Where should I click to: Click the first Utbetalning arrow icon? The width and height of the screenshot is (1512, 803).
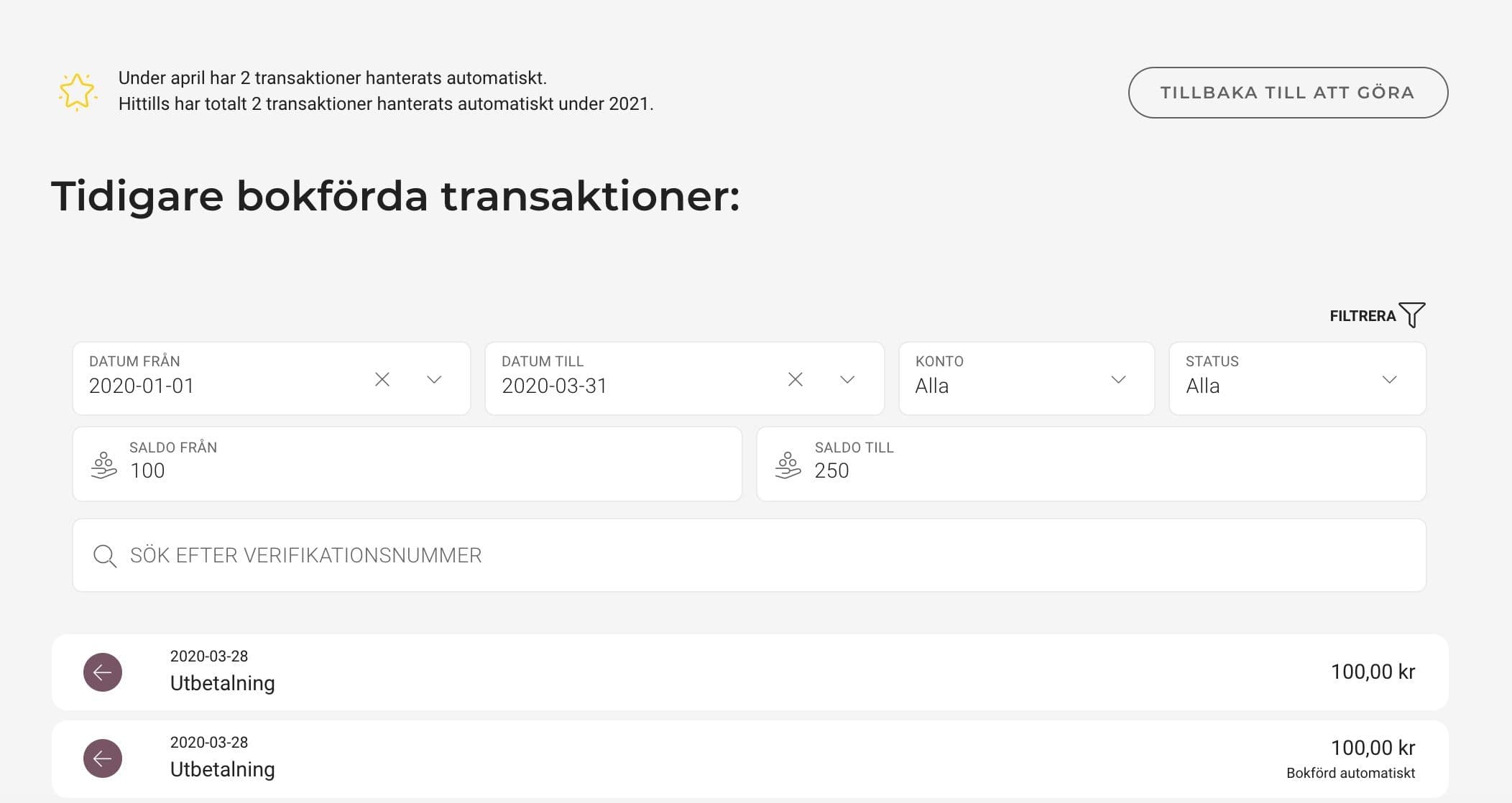103,672
